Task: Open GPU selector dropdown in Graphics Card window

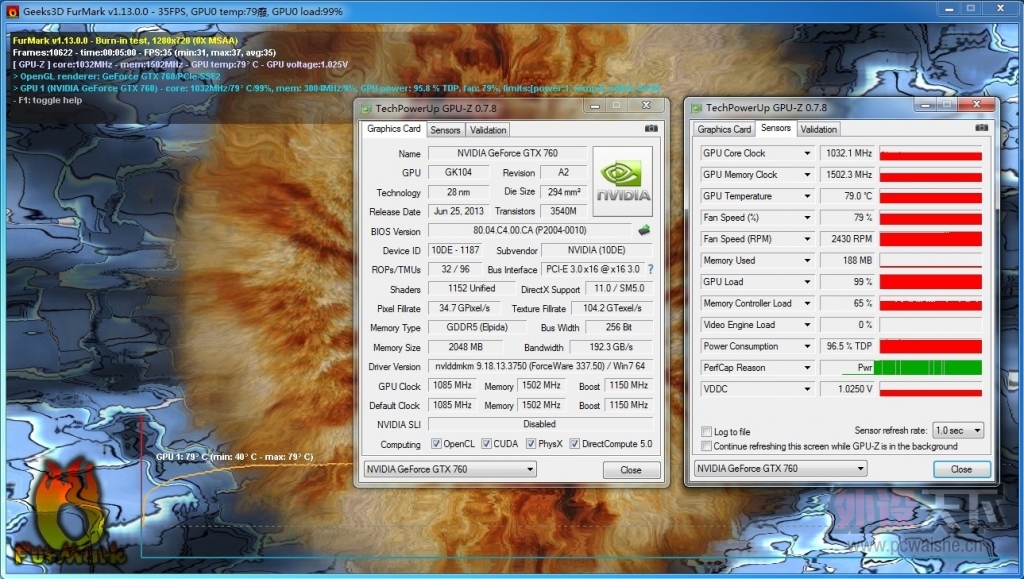Action: pyautogui.click(x=450, y=469)
